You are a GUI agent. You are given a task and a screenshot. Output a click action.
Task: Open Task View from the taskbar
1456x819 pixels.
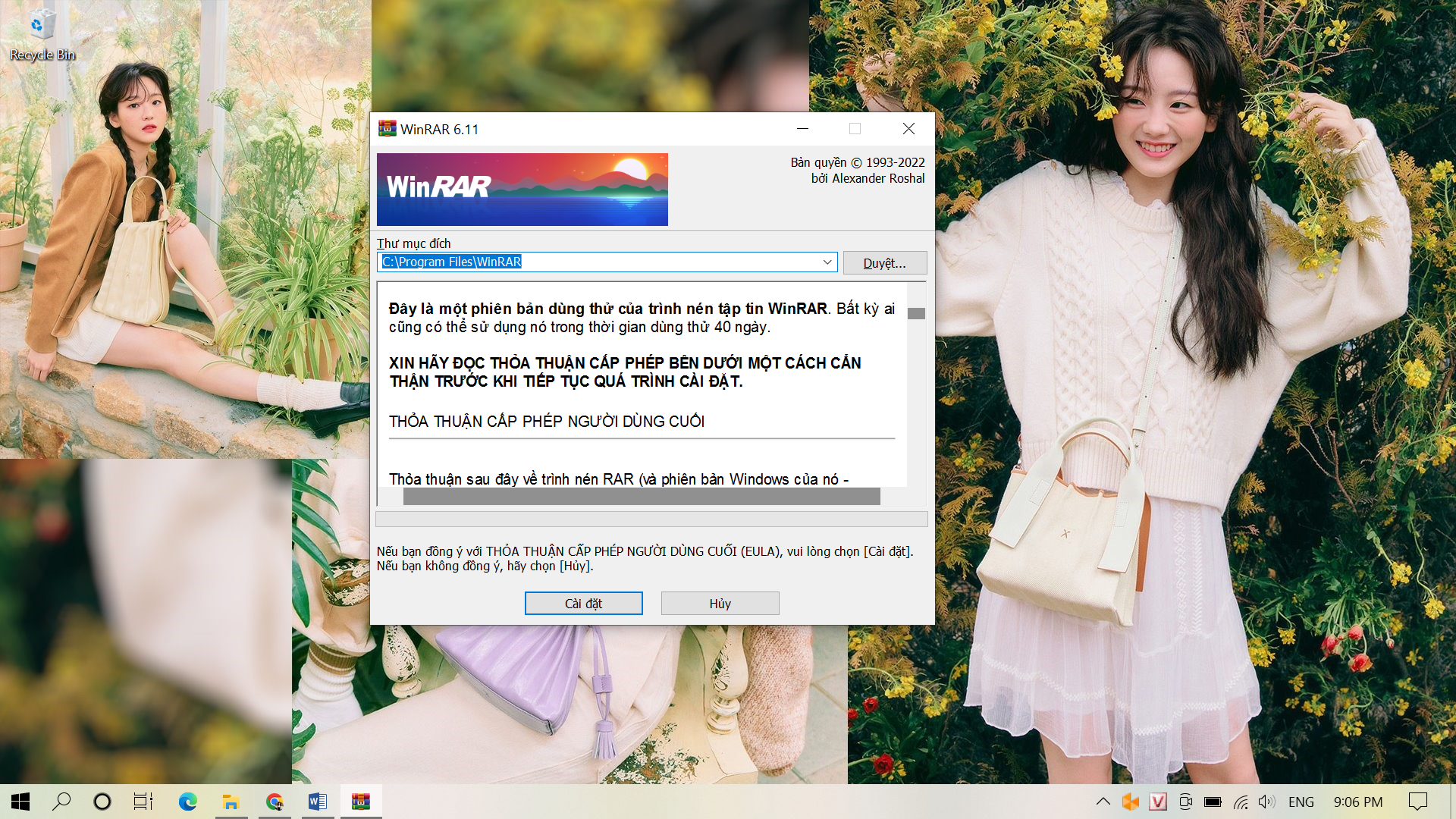tap(143, 802)
